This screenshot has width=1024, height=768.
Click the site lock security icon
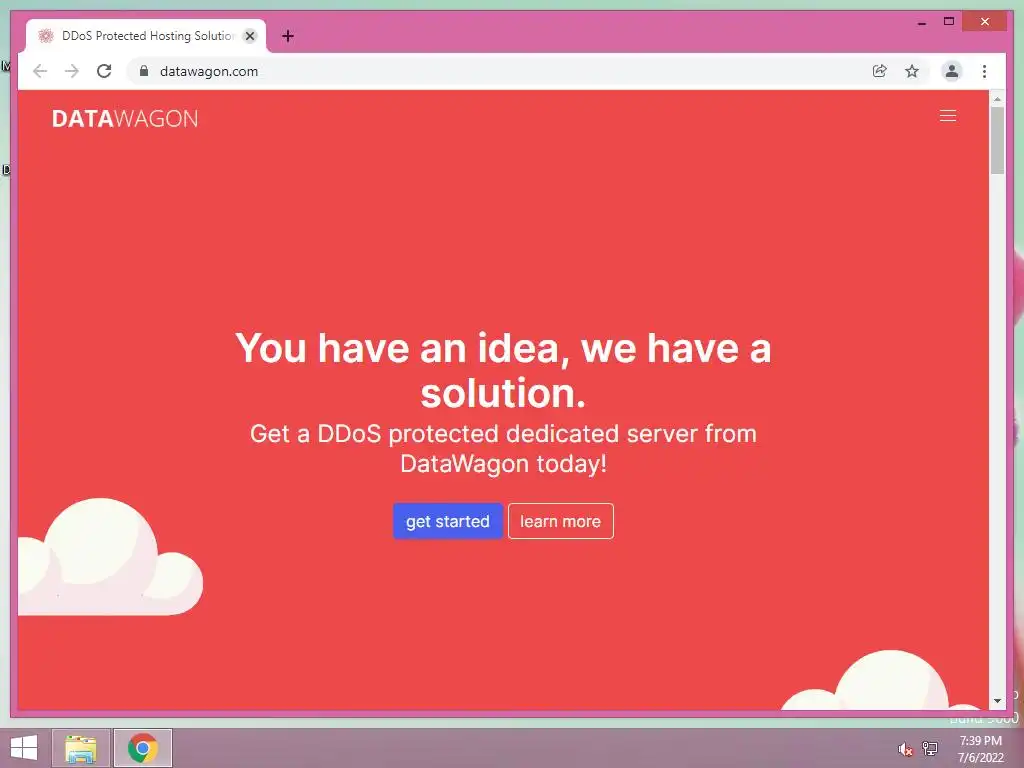coord(144,71)
